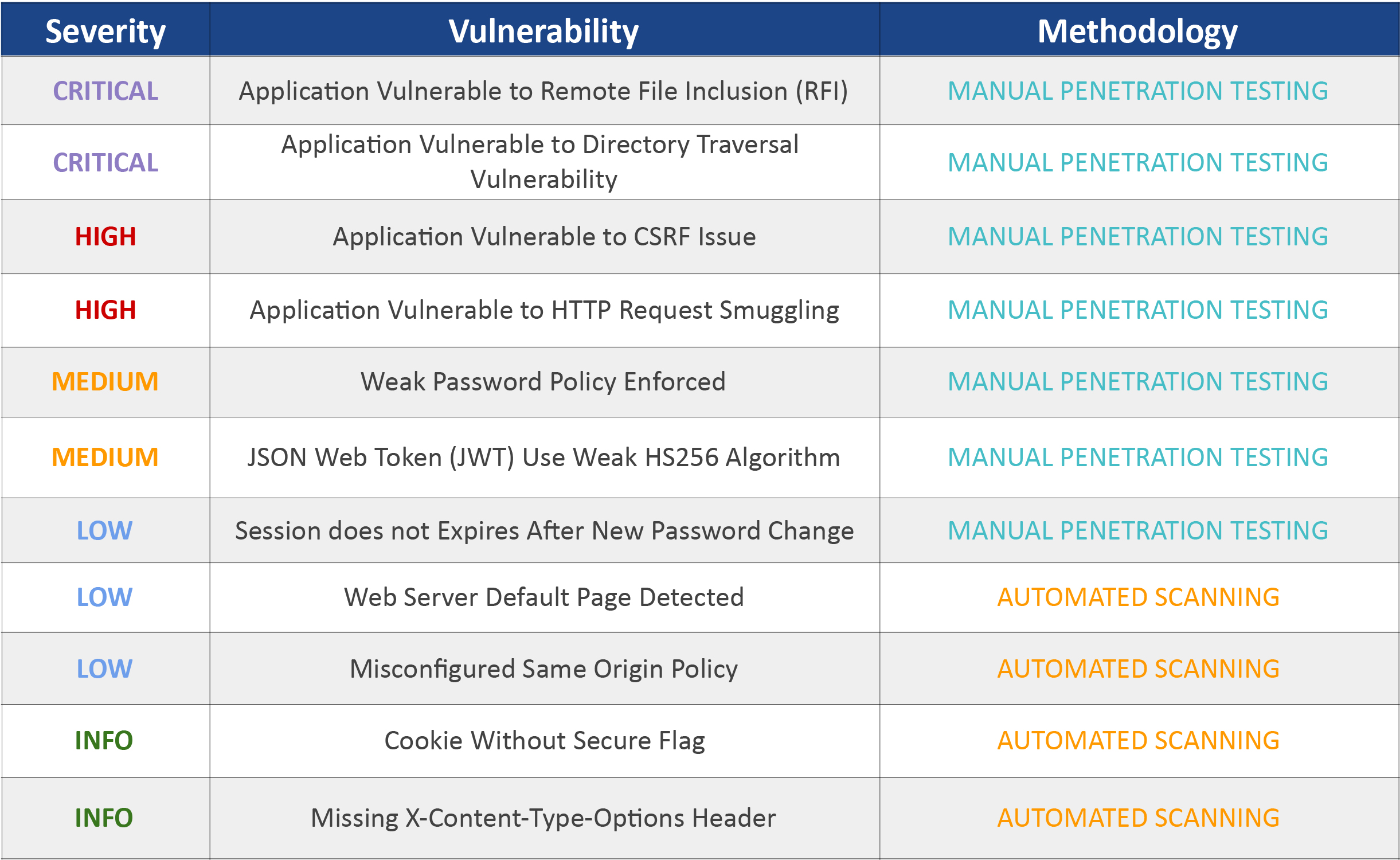Viewport: 1400px width, 860px height.
Task: Select the HTTP Request Smuggling entry
Action: [545, 310]
